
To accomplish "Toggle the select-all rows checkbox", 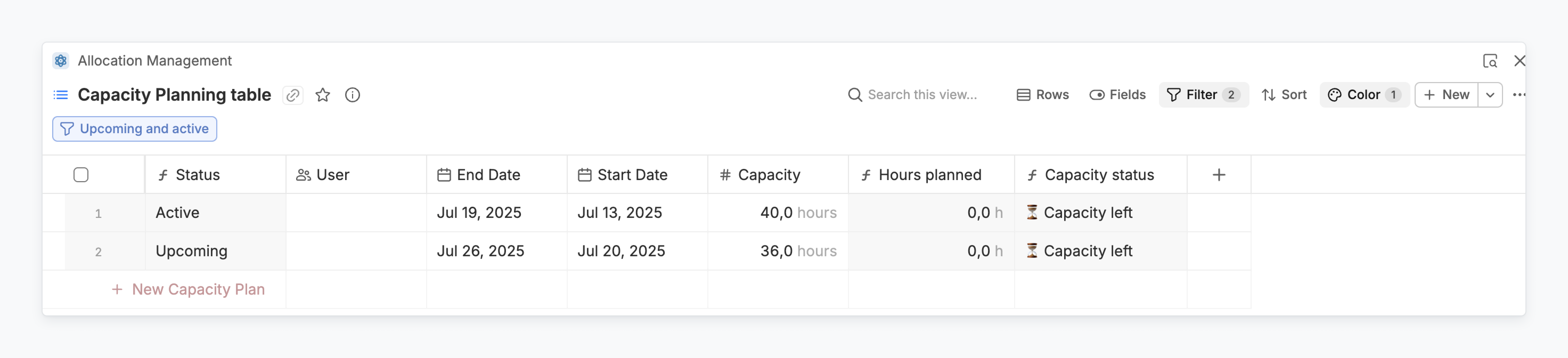I will 81,175.
